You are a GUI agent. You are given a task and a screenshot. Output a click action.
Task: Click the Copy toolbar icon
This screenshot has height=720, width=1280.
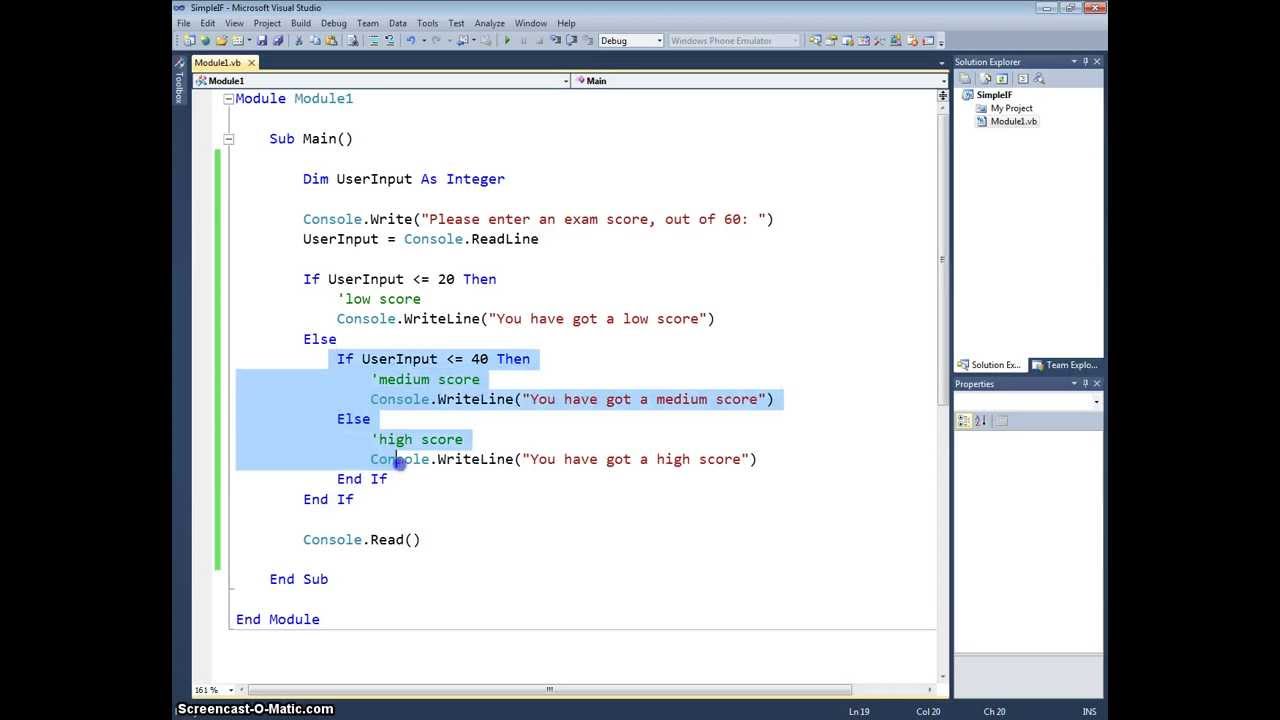point(315,41)
